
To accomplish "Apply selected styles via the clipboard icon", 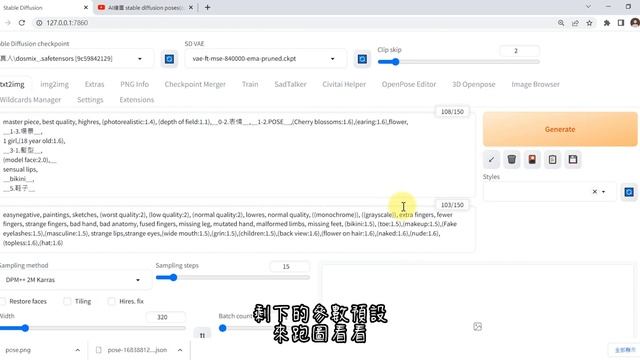I will click(552, 160).
